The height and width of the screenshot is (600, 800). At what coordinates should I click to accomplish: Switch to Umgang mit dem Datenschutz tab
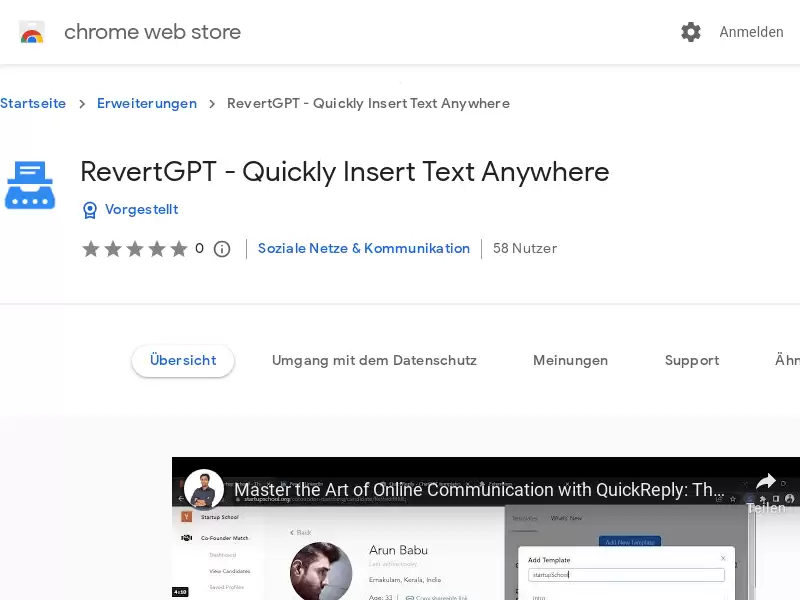(x=374, y=361)
